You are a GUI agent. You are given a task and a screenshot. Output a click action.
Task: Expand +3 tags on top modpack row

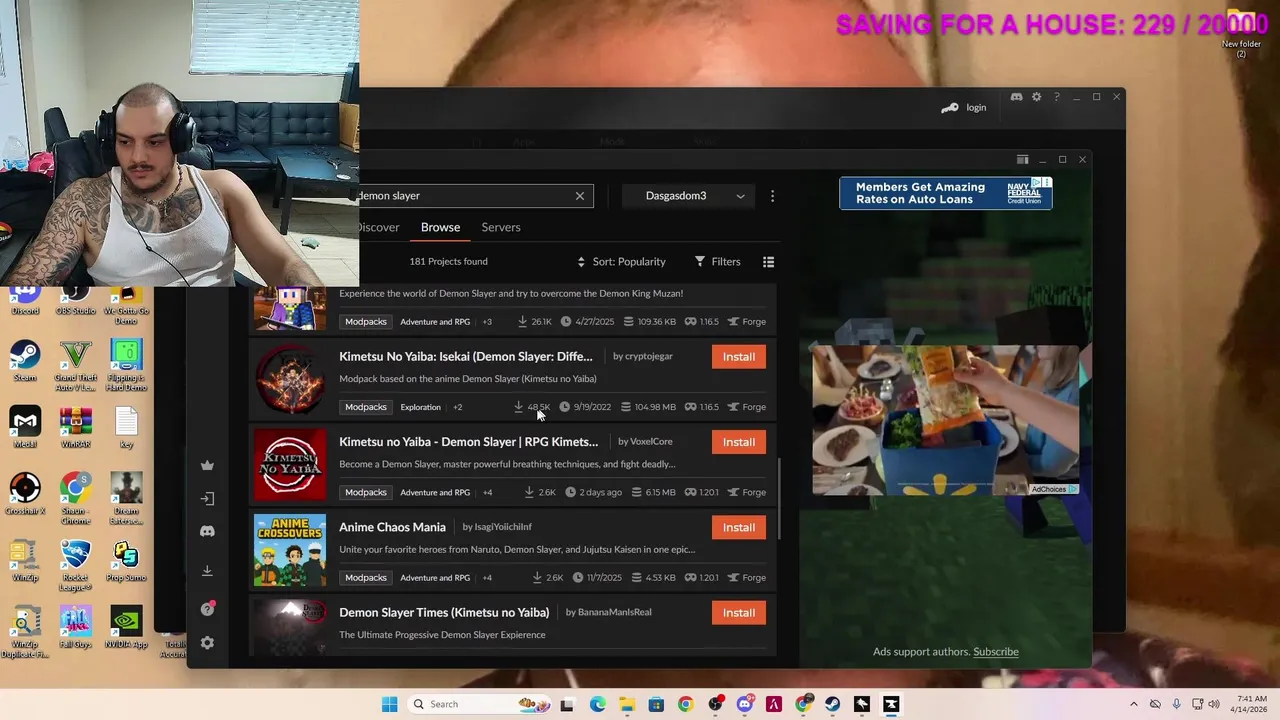pos(487,322)
